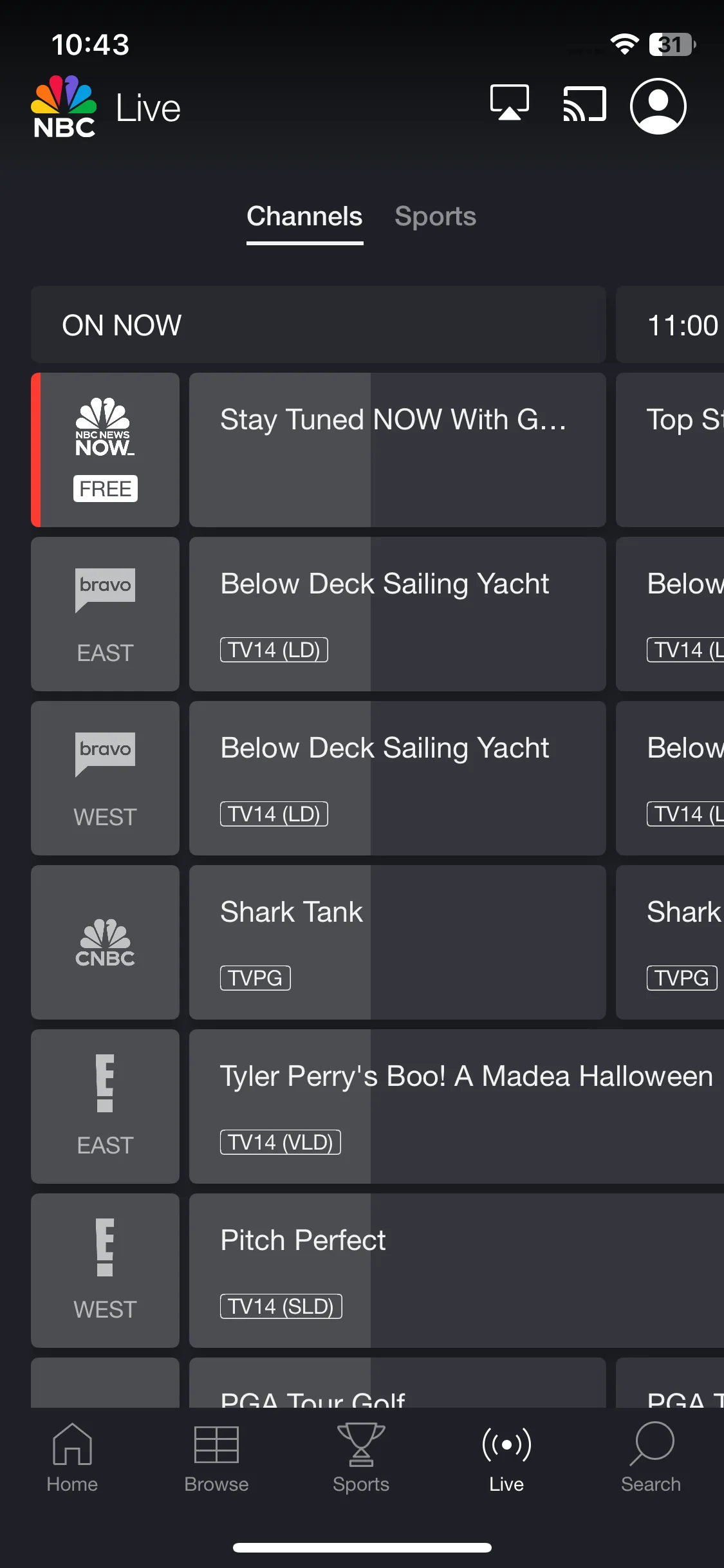Open the Browse grid icon
The width and height of the screenshot is (724, 1568).
(216, 1444)
